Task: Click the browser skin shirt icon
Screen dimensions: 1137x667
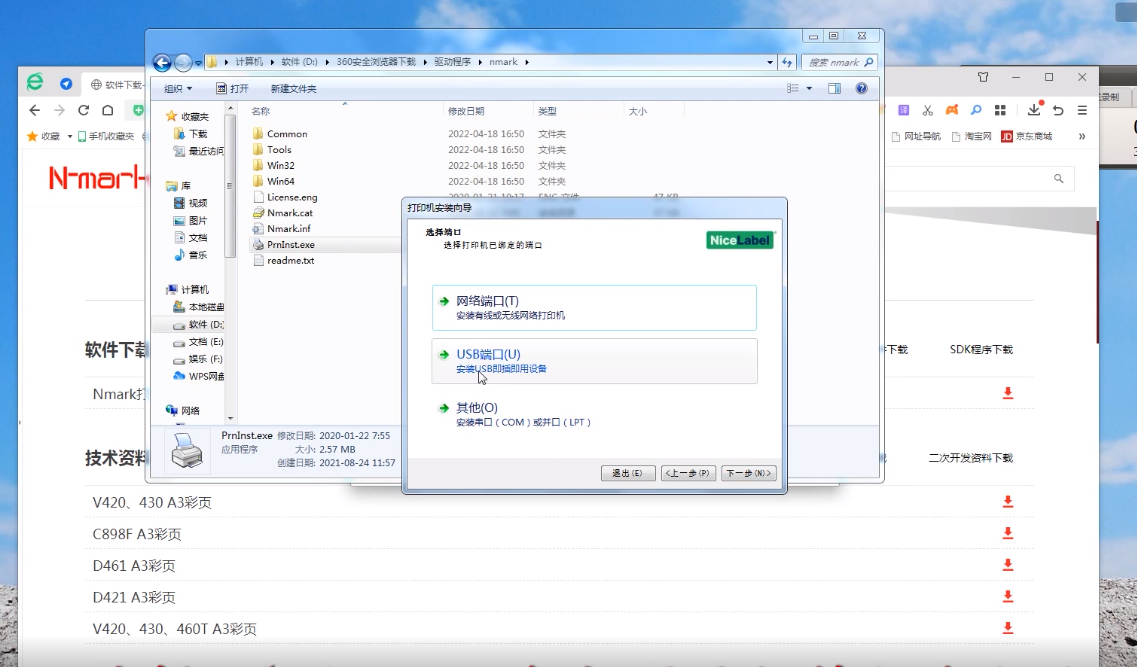Action: [x=983, y=77]
